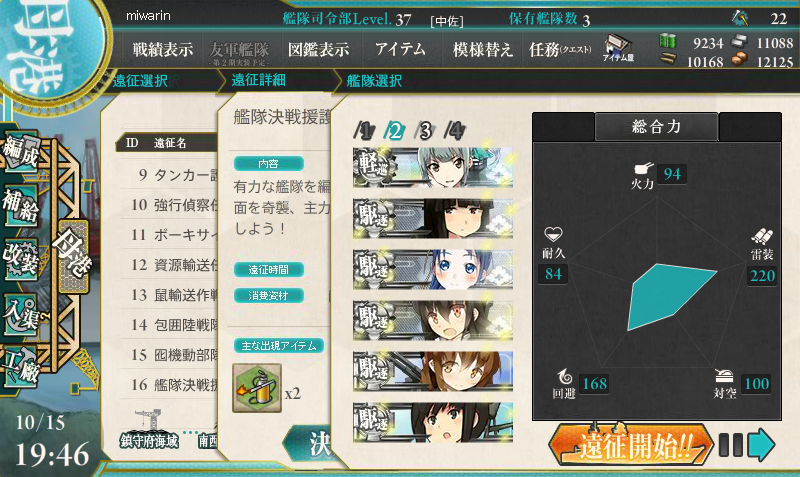This screenshot has height=477, width=800.
Task: Open the 改装 remodel menu icon
Action: point(20,259)
